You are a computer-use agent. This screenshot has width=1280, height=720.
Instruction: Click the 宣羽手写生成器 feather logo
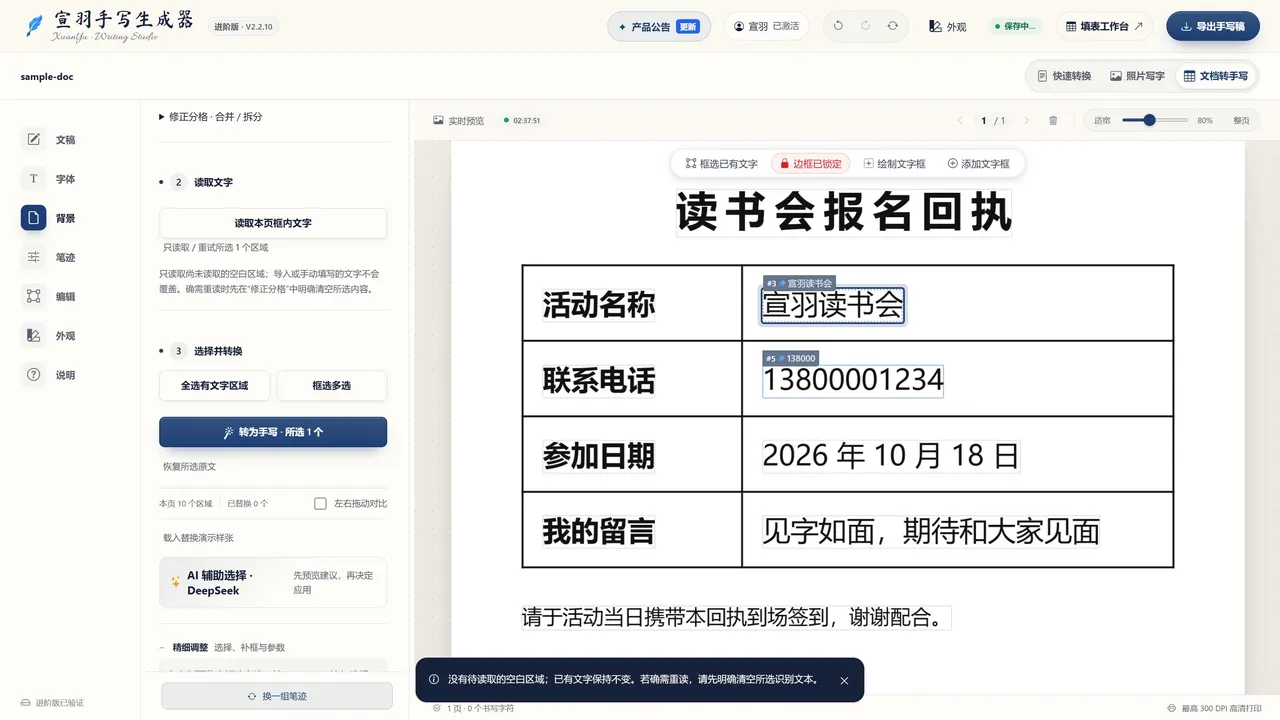coord(36,26)
